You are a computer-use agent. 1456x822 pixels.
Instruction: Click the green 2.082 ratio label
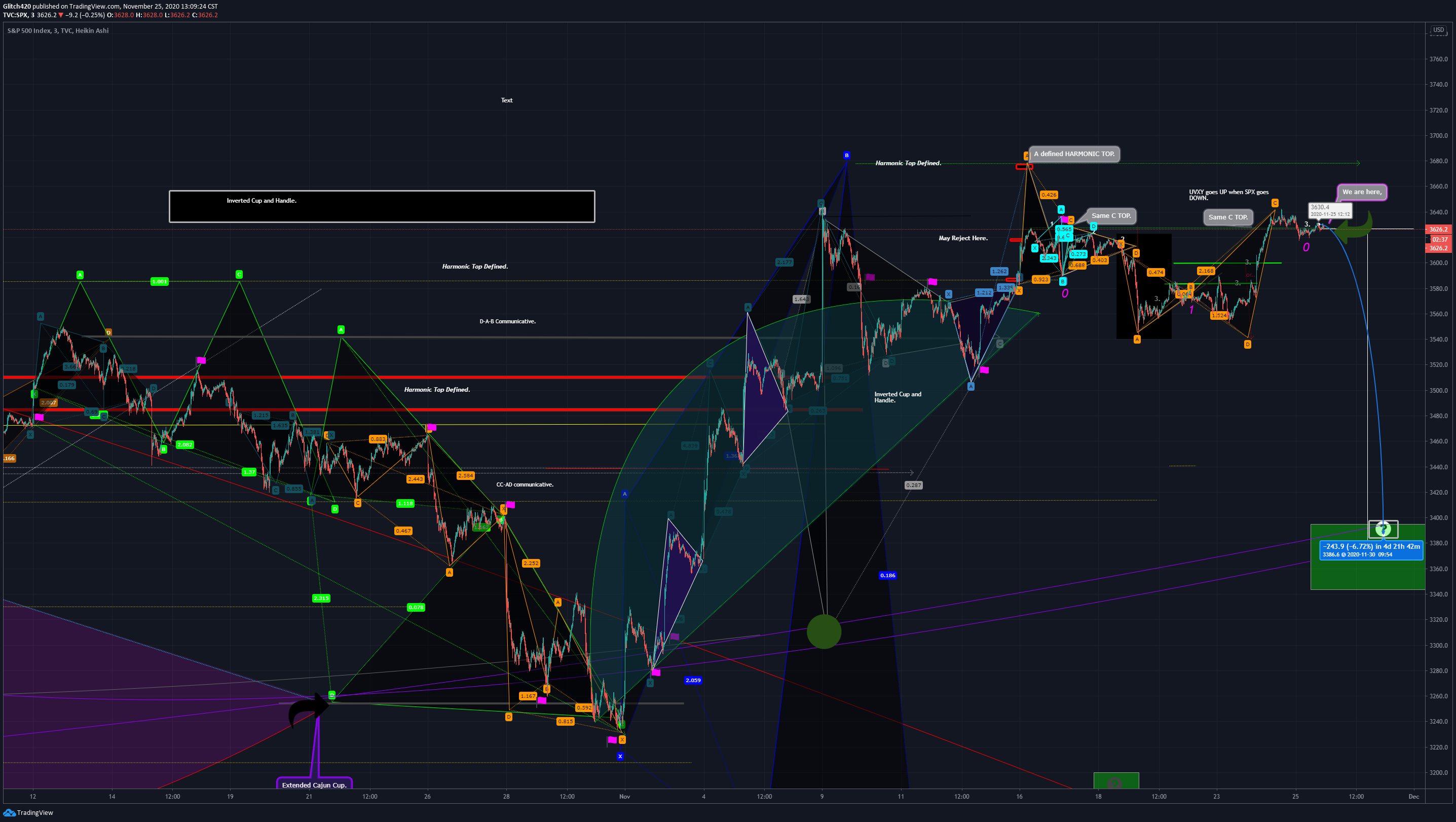[x=185, y=445]
